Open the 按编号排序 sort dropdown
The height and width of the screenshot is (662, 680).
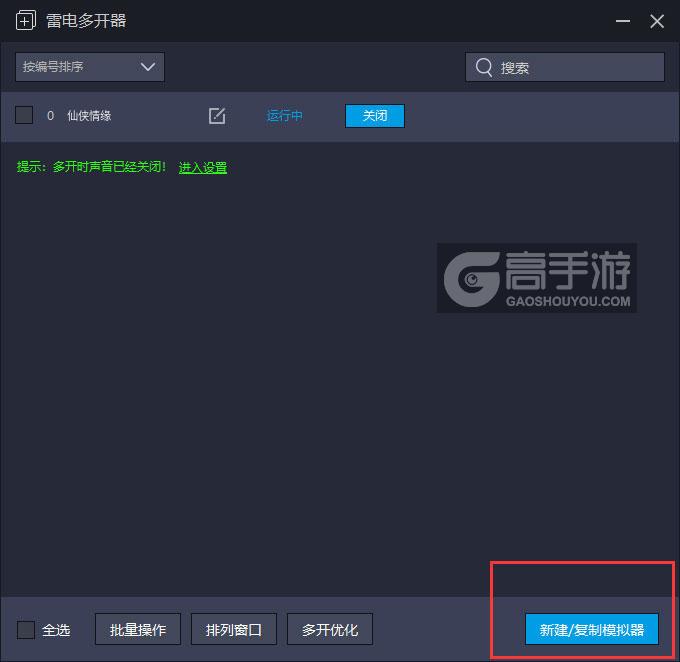90,67
